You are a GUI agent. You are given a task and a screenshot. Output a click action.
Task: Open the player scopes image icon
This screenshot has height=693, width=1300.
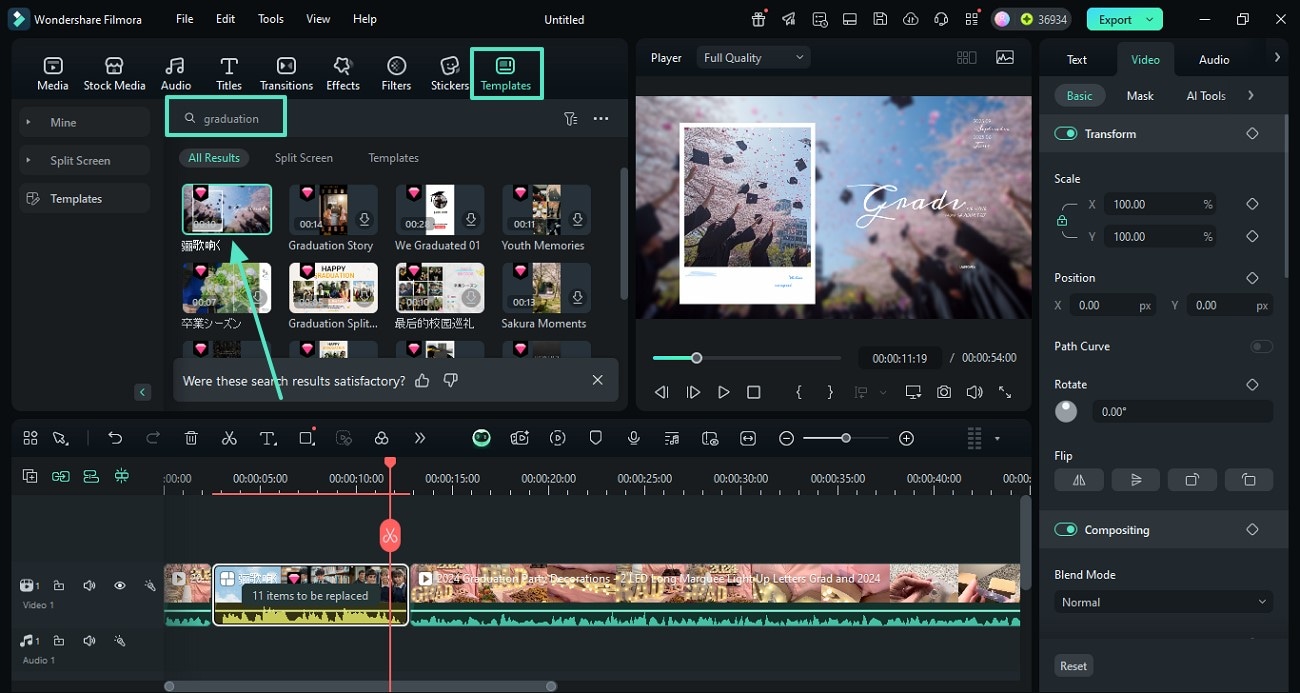[1004, 58]
